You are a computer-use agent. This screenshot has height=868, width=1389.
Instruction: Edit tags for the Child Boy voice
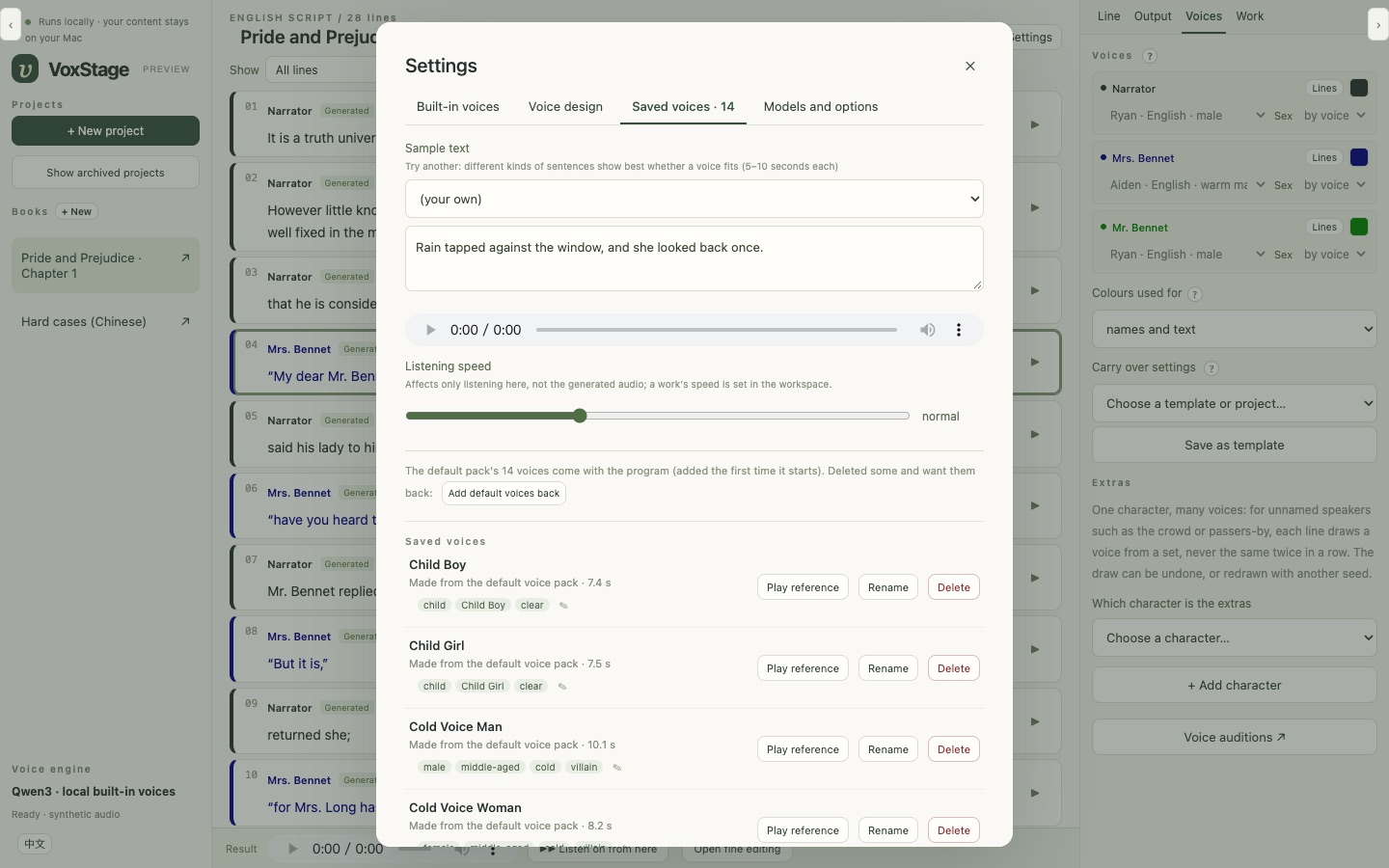click(563, 606)
